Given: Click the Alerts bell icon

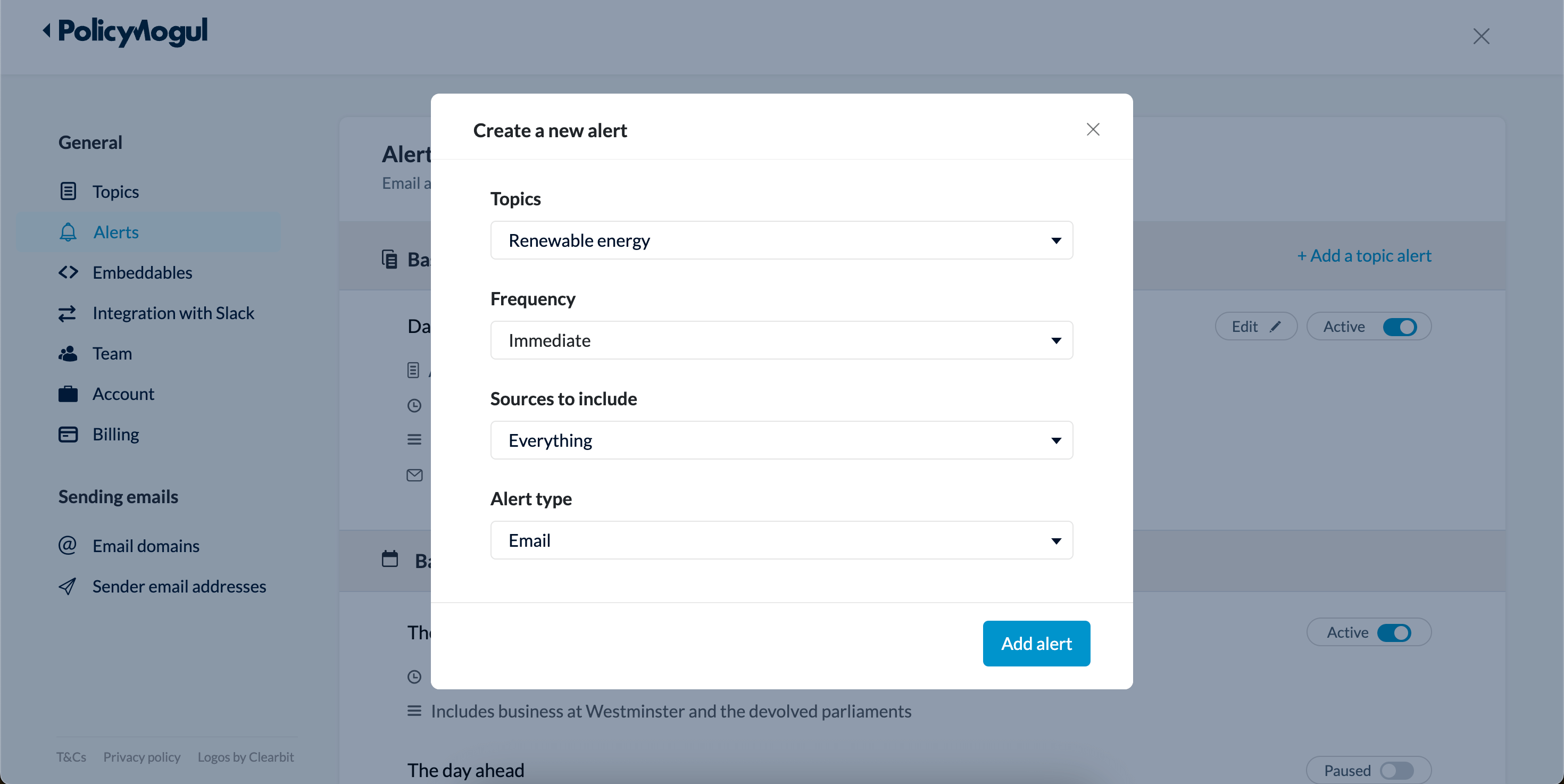Looking at the screenshot, I should 68,232.
